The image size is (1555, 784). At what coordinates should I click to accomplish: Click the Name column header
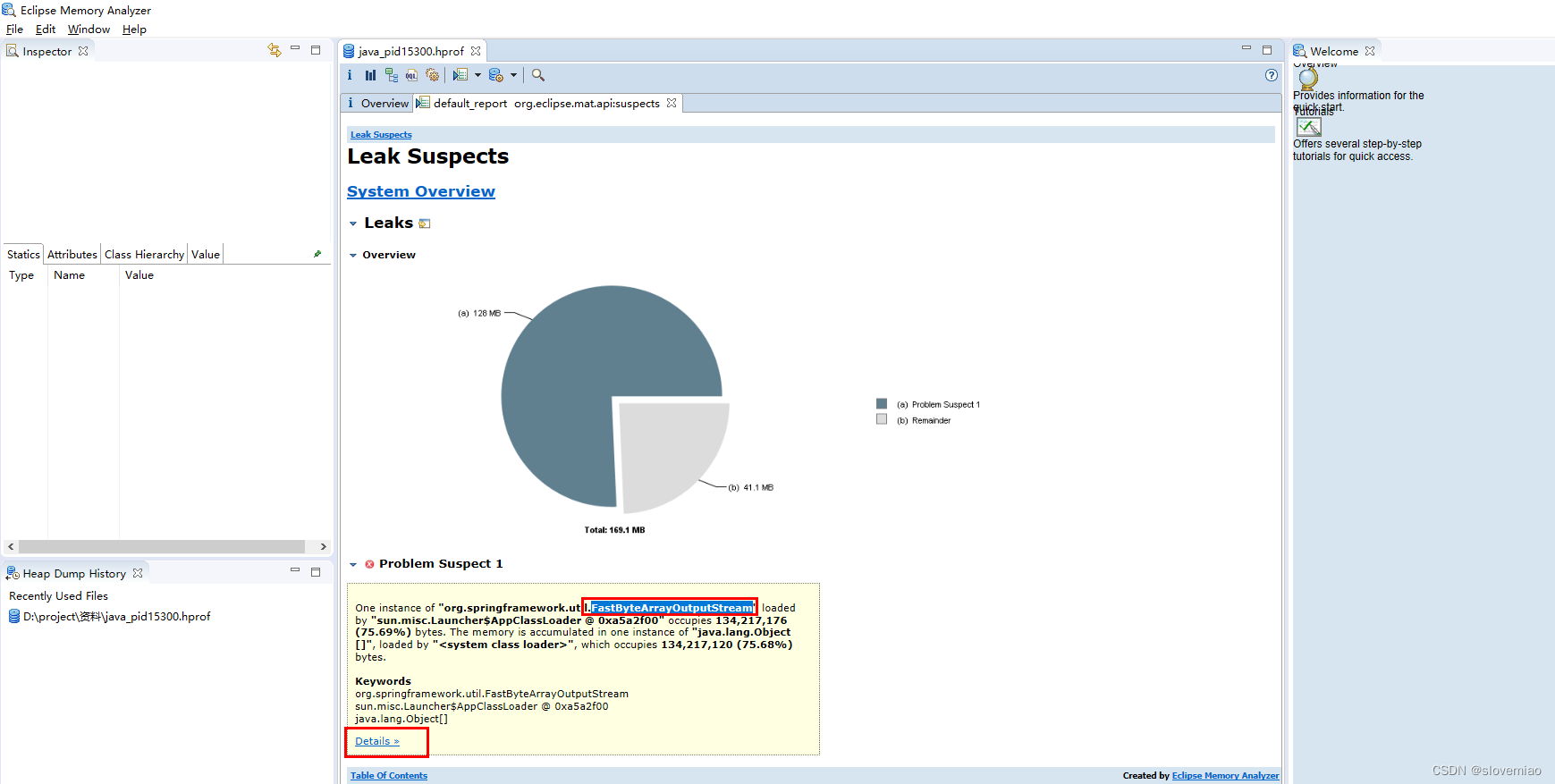click(x=83, y=275)
